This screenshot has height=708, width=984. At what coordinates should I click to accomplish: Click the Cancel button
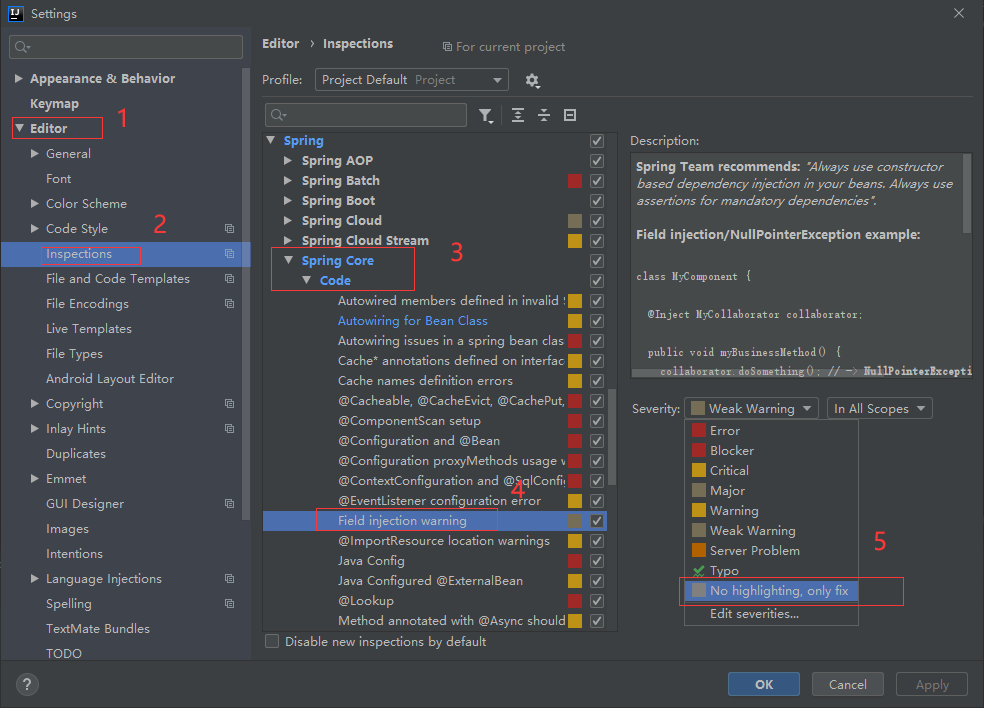(x=848, y=684)
